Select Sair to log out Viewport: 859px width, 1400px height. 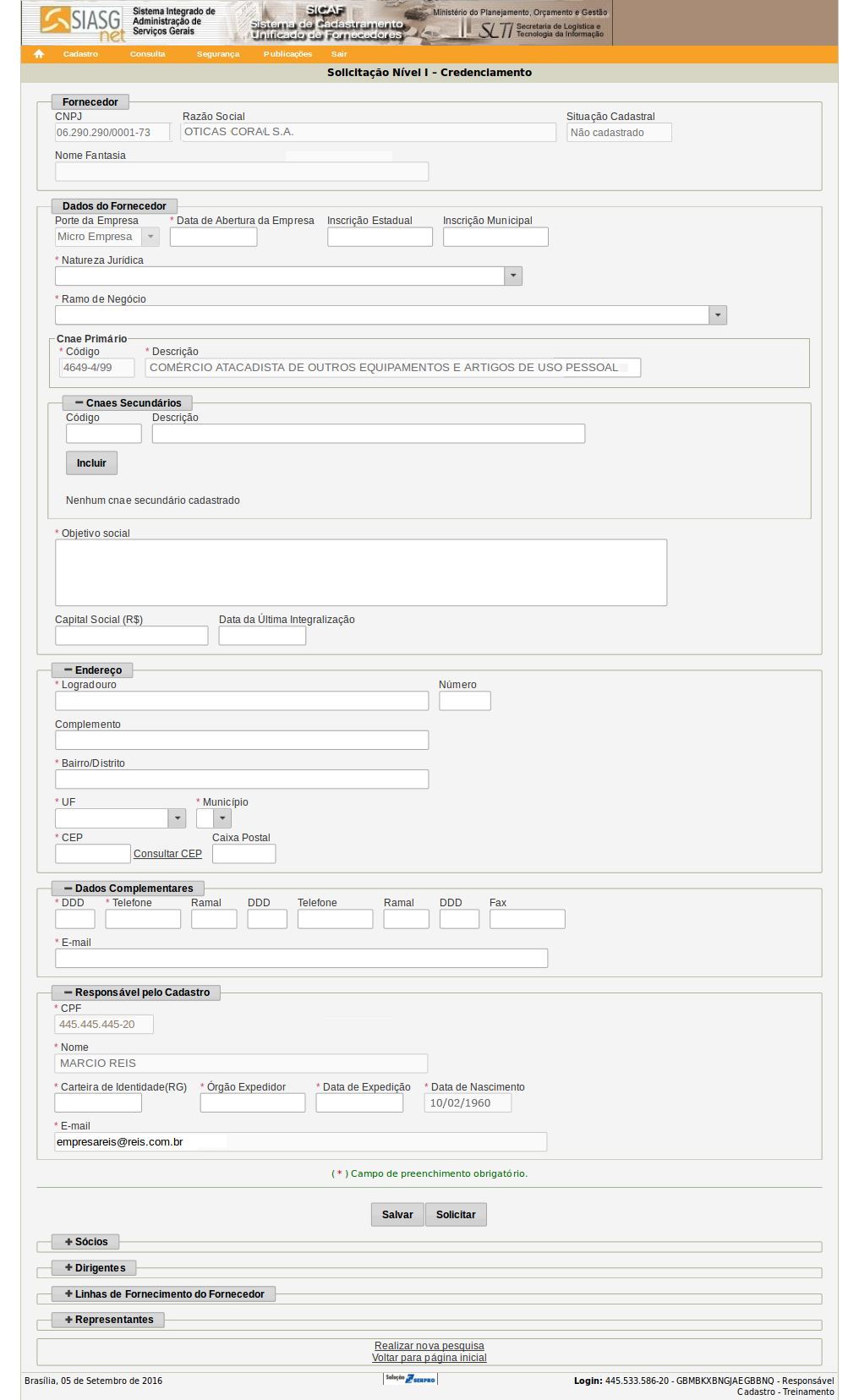coord(339,54)
